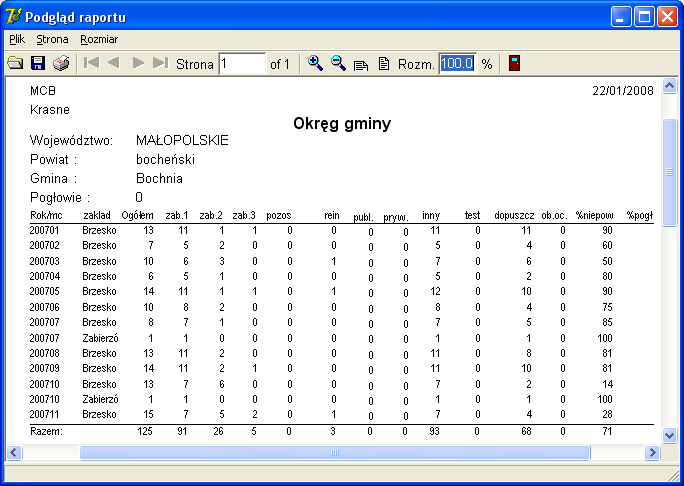Click the 'Rok/mc' column header
The height and width of the screenshot is (486, 684).
tap(46, 216)
